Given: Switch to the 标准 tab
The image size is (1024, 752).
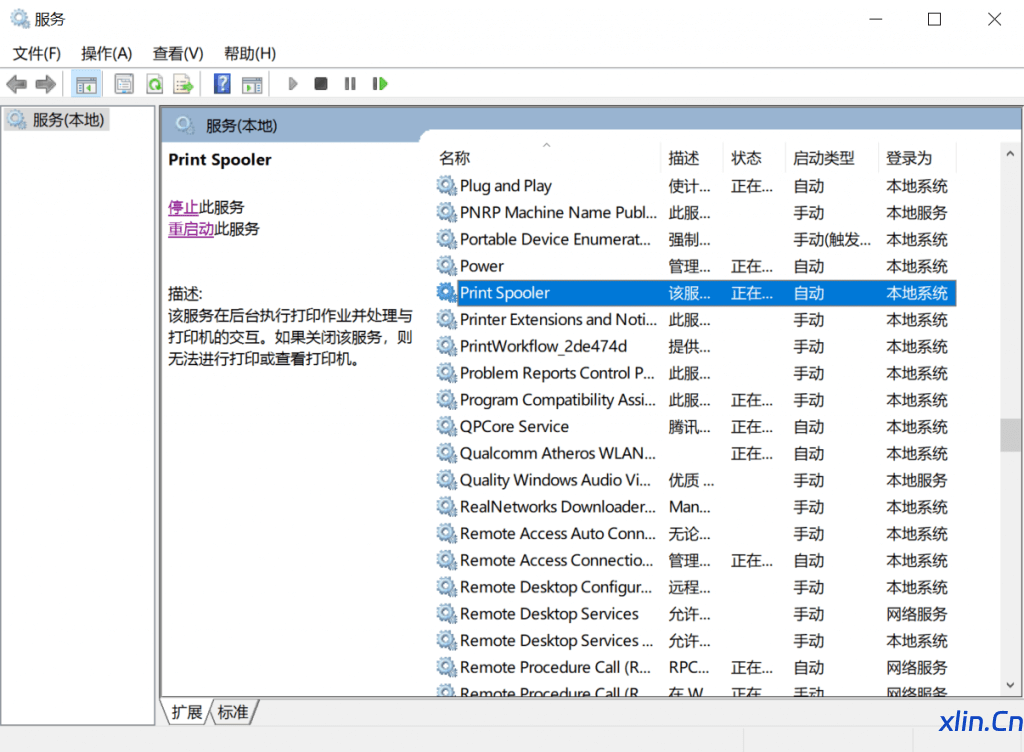Looking at the screenshot, I should pos(232,712).
